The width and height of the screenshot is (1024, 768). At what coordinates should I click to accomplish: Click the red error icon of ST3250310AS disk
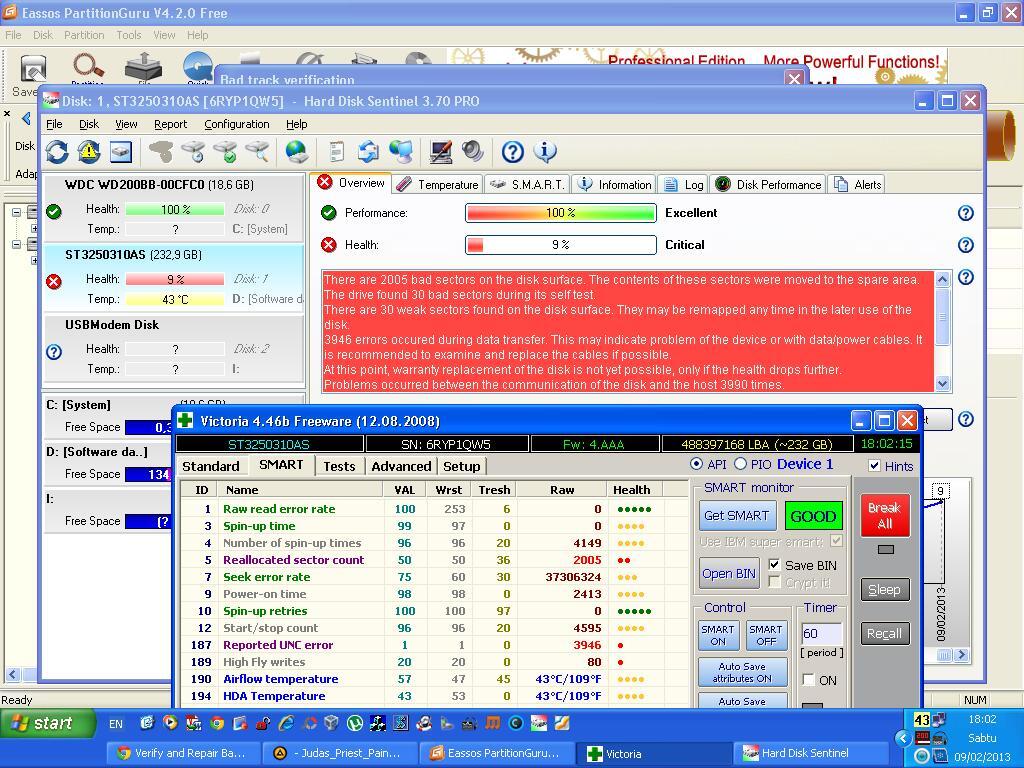click(x=54, y=281)
